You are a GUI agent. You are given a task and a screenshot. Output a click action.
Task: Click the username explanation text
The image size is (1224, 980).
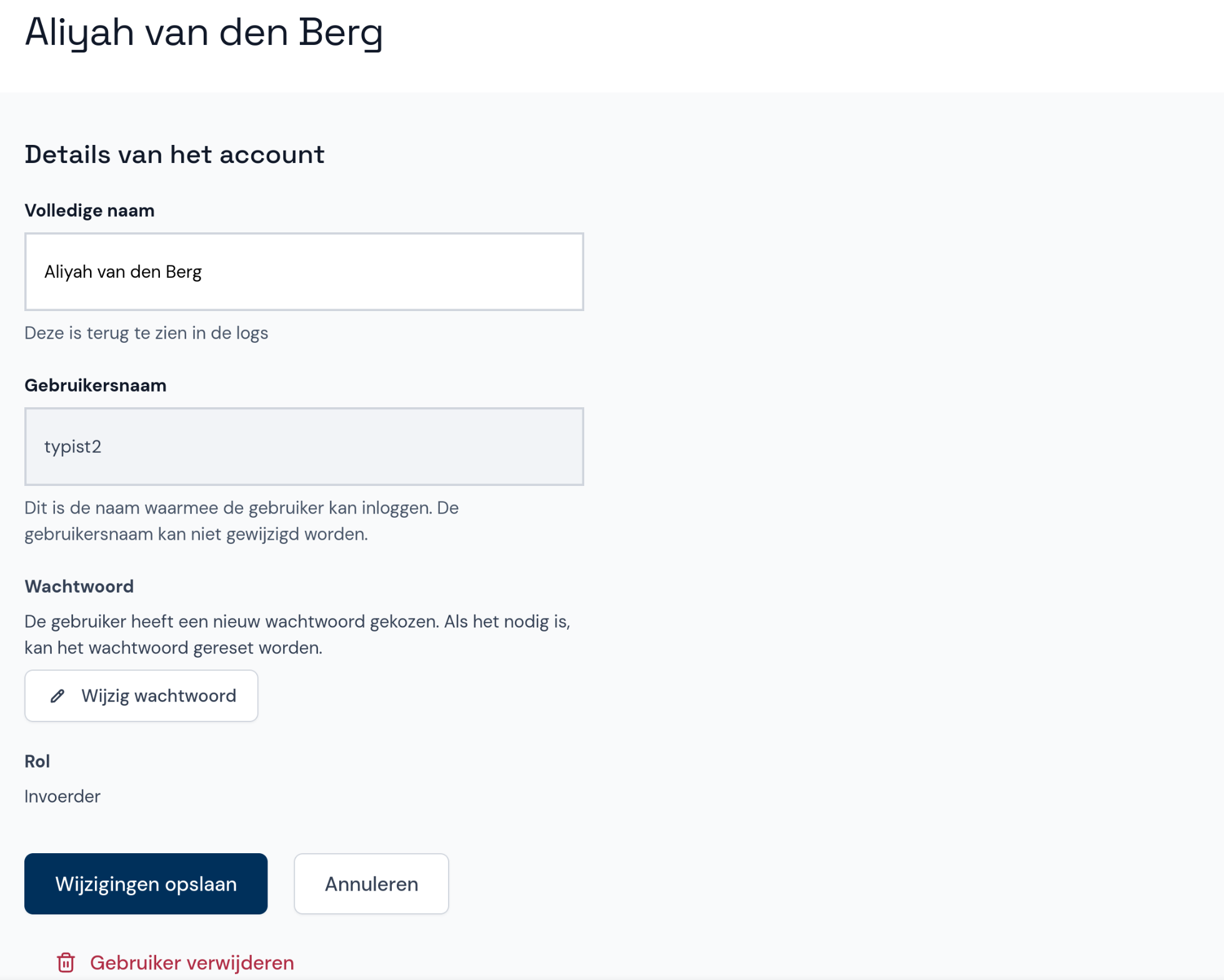click(x=241, y=520)
